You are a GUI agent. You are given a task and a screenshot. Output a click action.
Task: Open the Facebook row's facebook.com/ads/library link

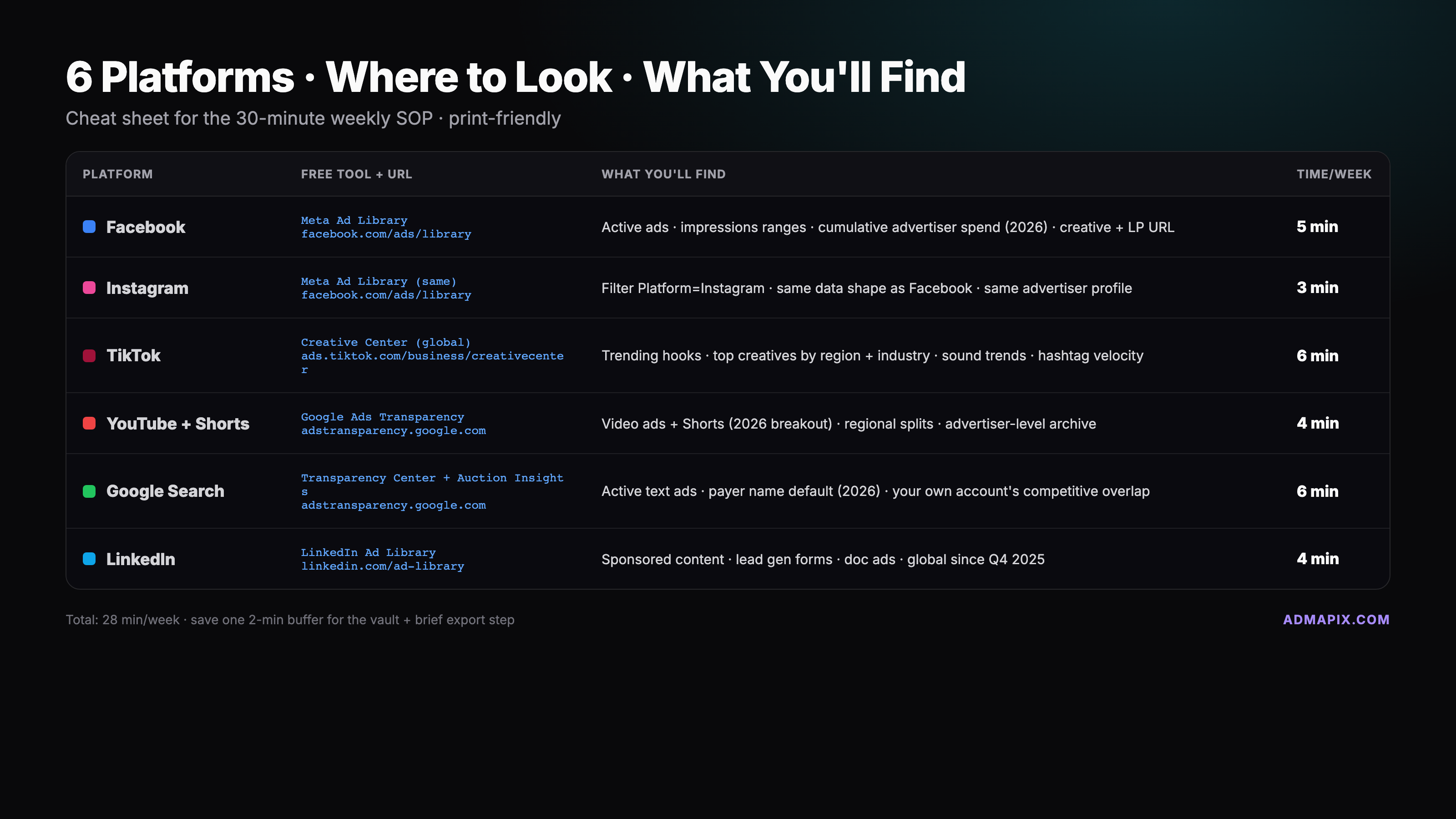tap(386, 234)
